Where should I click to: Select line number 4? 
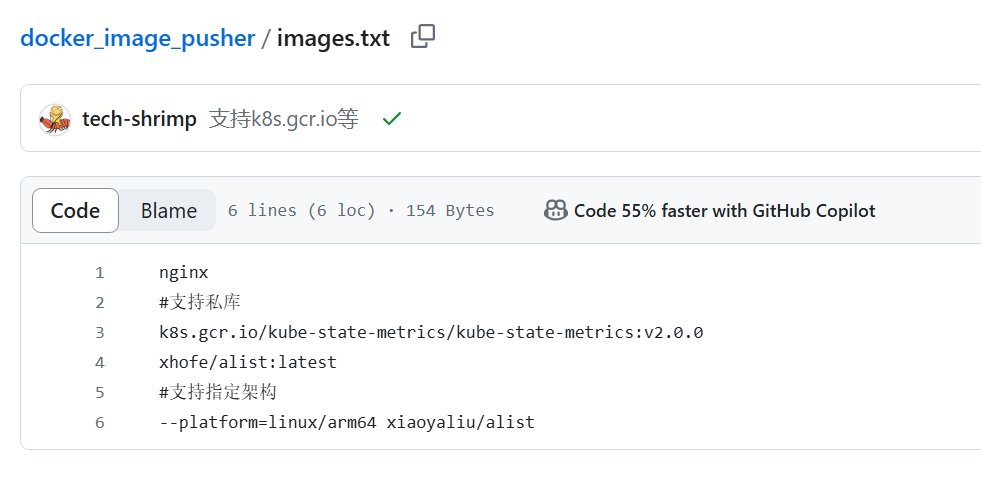pyautogui.click(x=99, y=363)
